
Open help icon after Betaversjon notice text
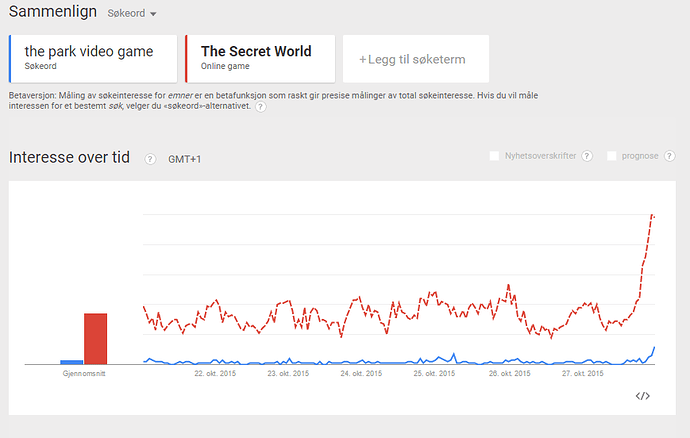point(261,107)
